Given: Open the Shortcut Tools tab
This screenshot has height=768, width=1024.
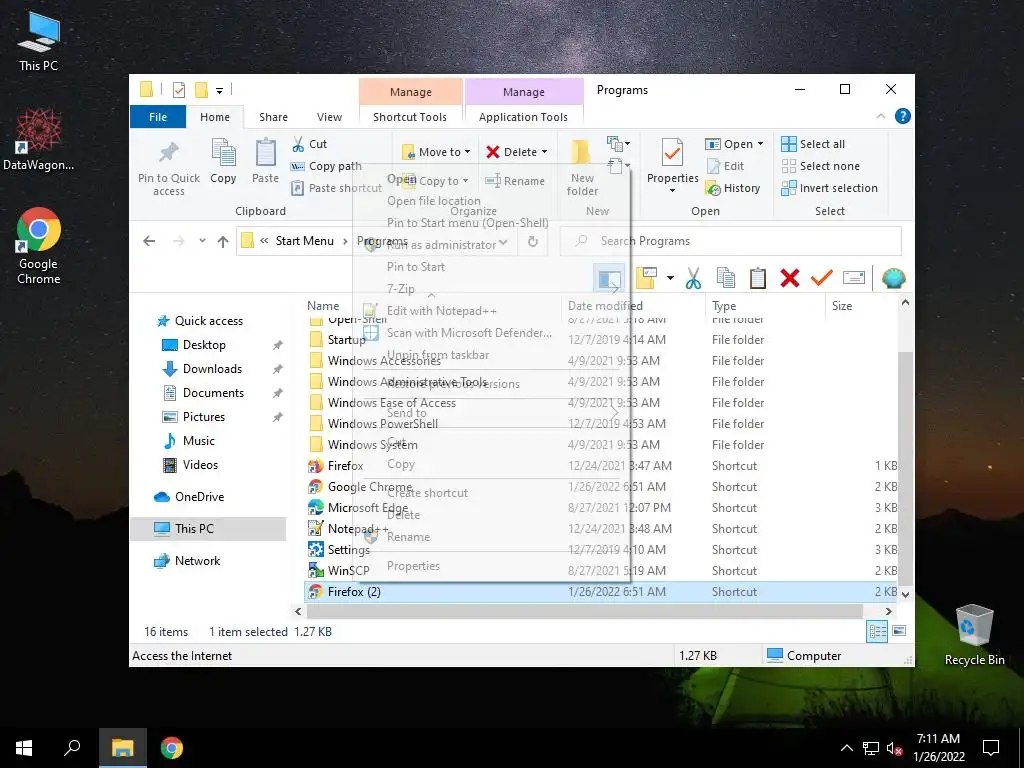Looking at the screenshot, I should [x=410, y=117].
